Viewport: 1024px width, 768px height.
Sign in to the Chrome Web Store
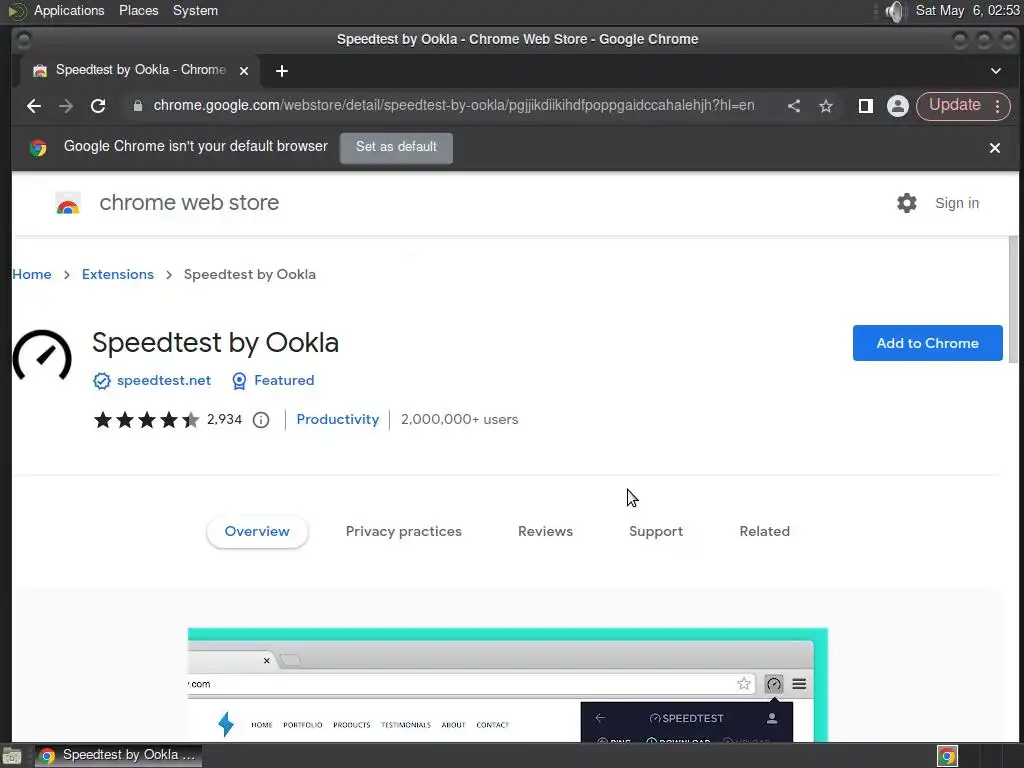(957, 203)
